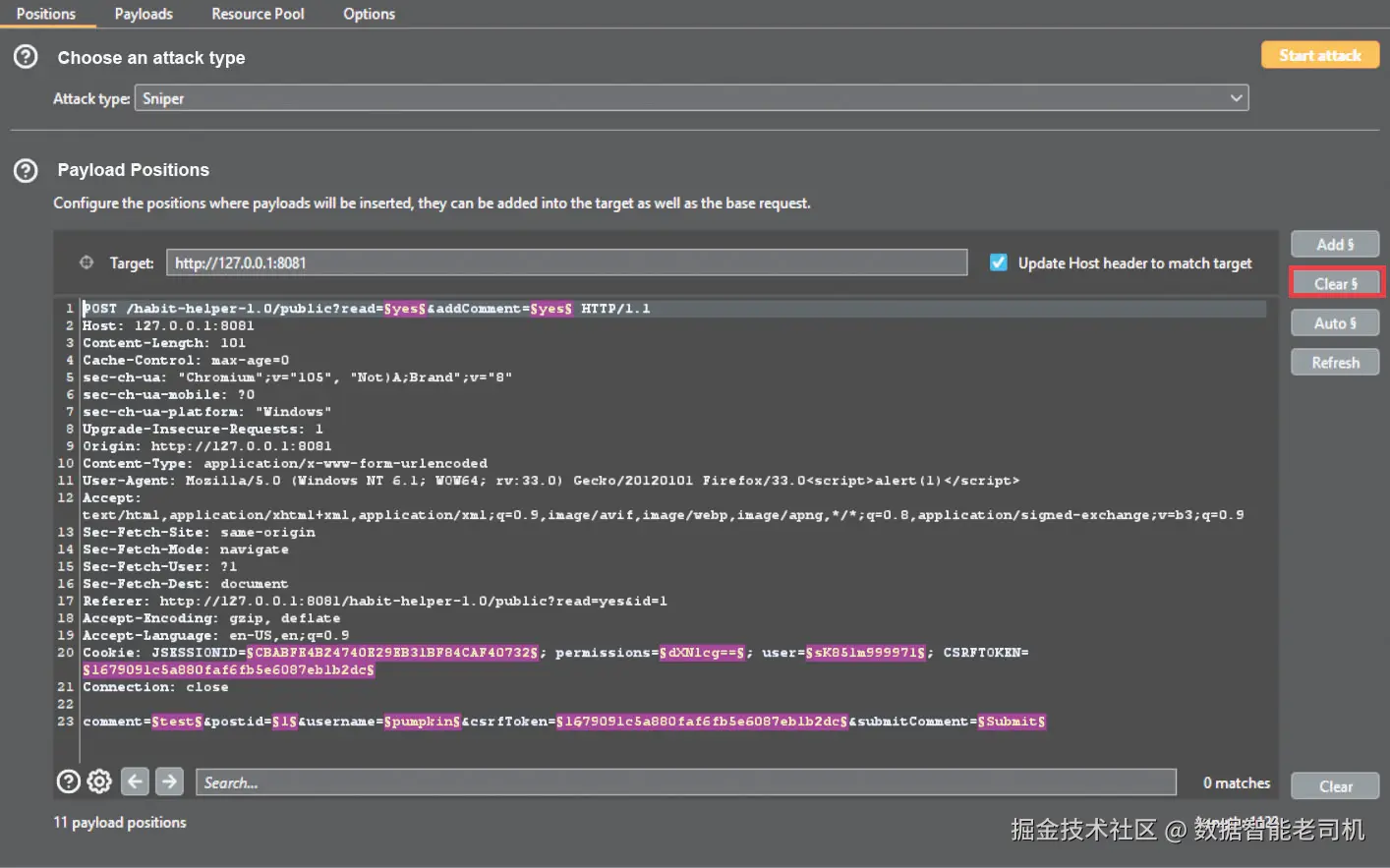Screen dimensions: 1390x868
Task: Click the Cache-Control: max-age=0 line
Action: click(186, 360)
